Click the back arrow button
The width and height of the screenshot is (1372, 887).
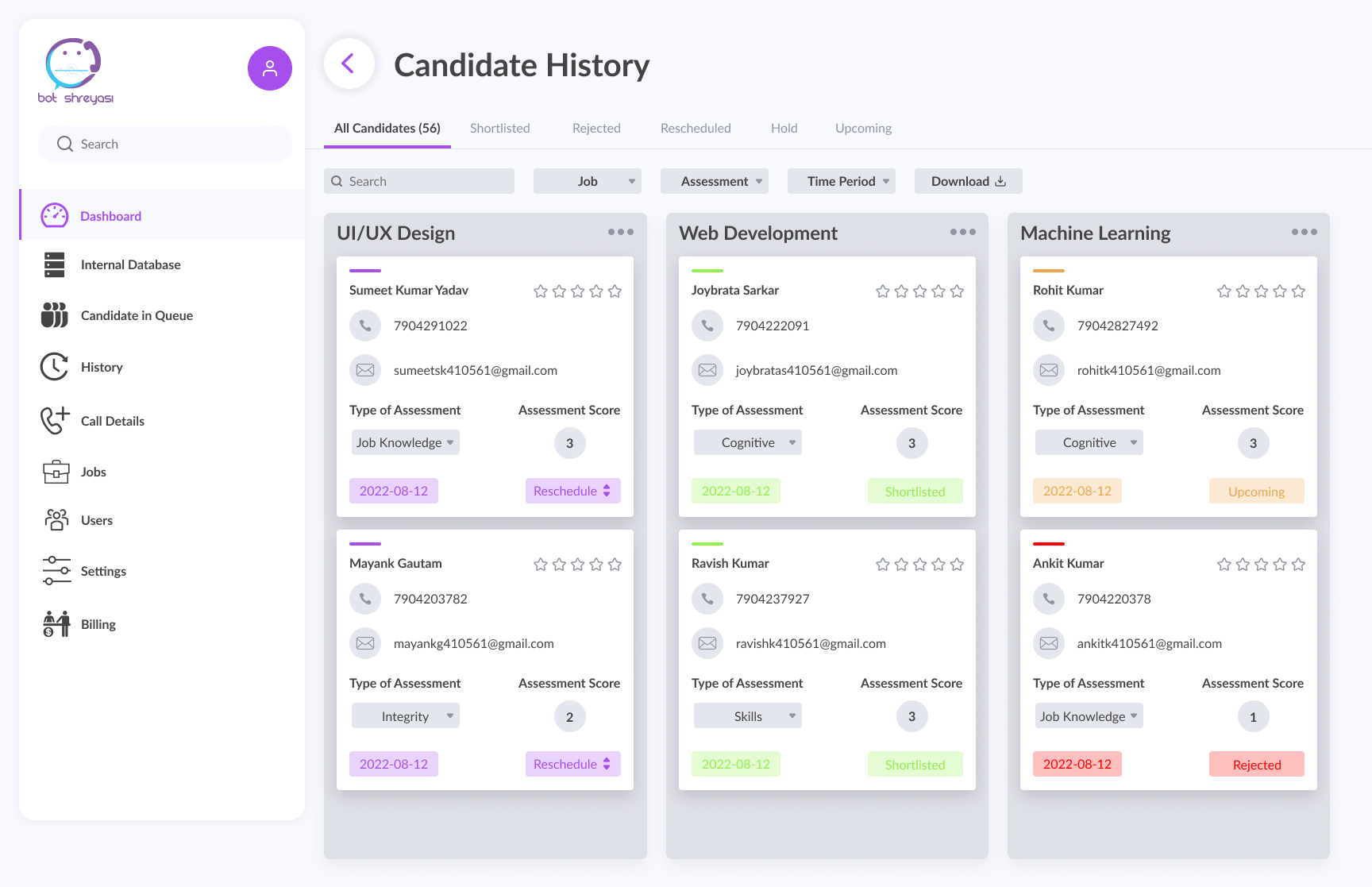coord(349,64)
